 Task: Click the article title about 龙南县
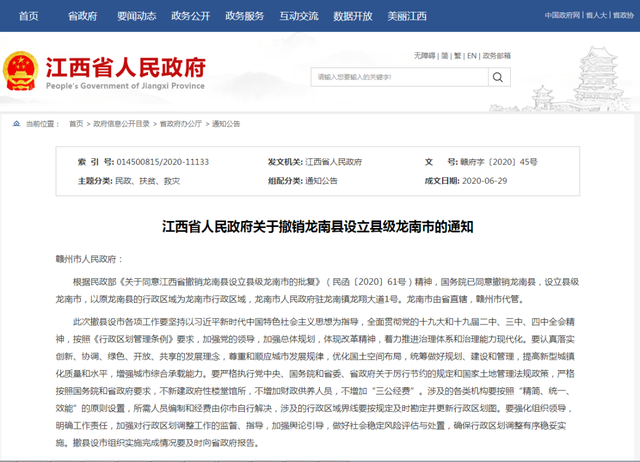318,227
